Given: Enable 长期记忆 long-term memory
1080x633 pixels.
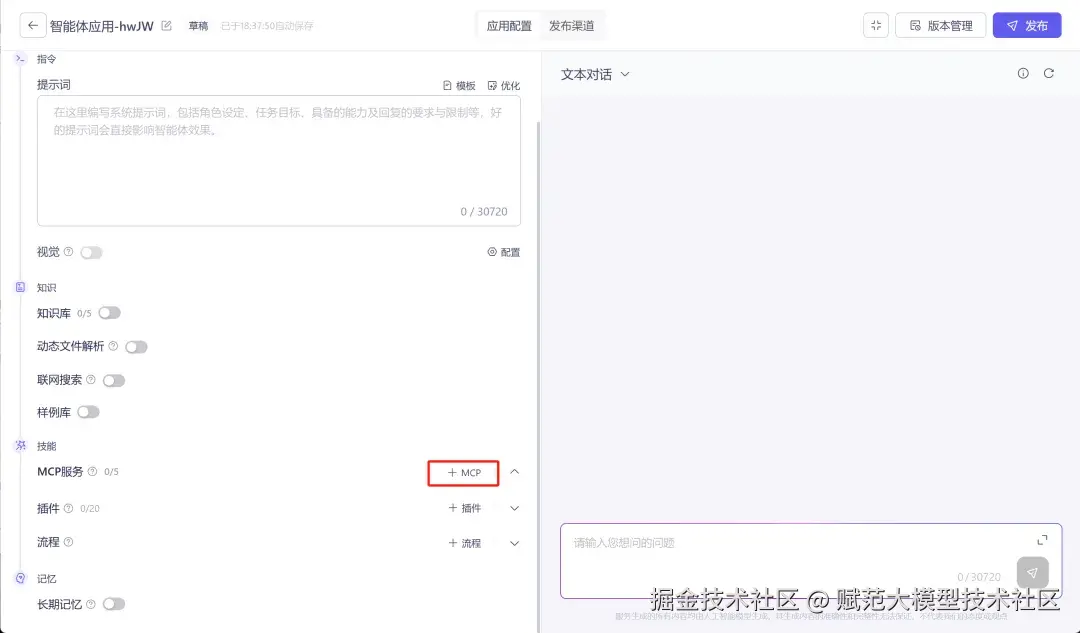Looking at the screenshot, I should pos(115,604).
